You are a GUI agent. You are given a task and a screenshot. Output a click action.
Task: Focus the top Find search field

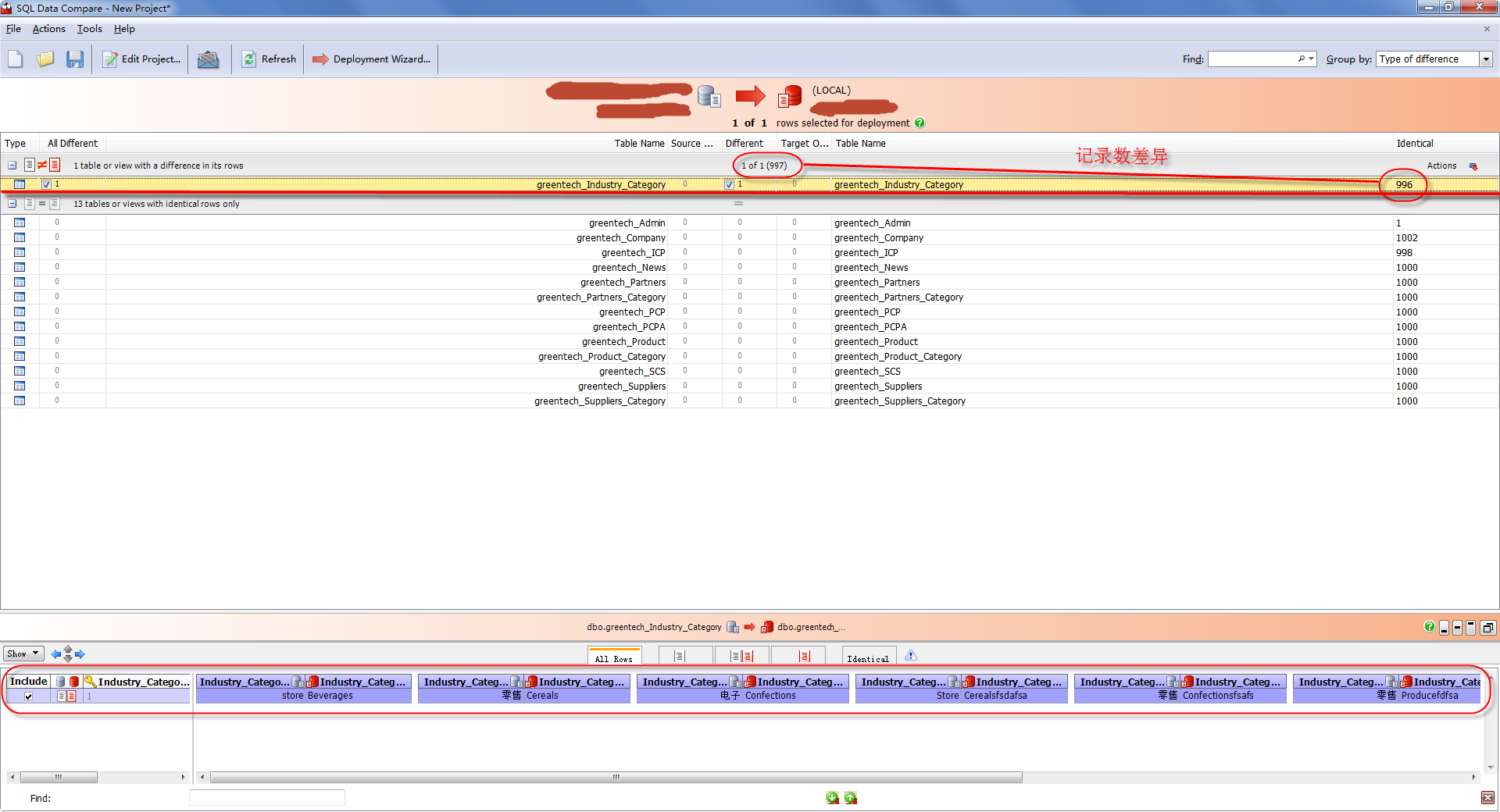tap(1254, 59)
